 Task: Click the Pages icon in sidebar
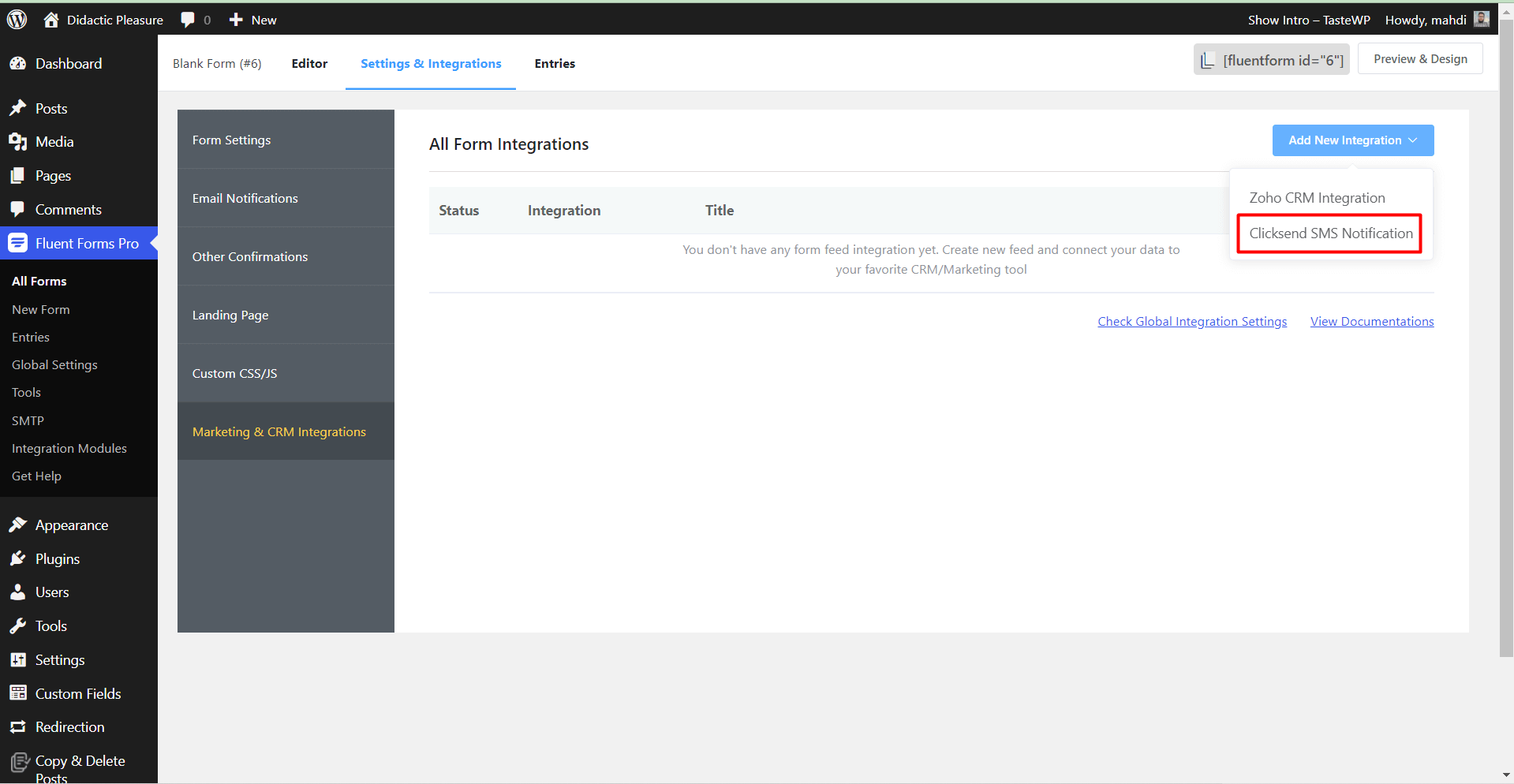coord(18,176)
